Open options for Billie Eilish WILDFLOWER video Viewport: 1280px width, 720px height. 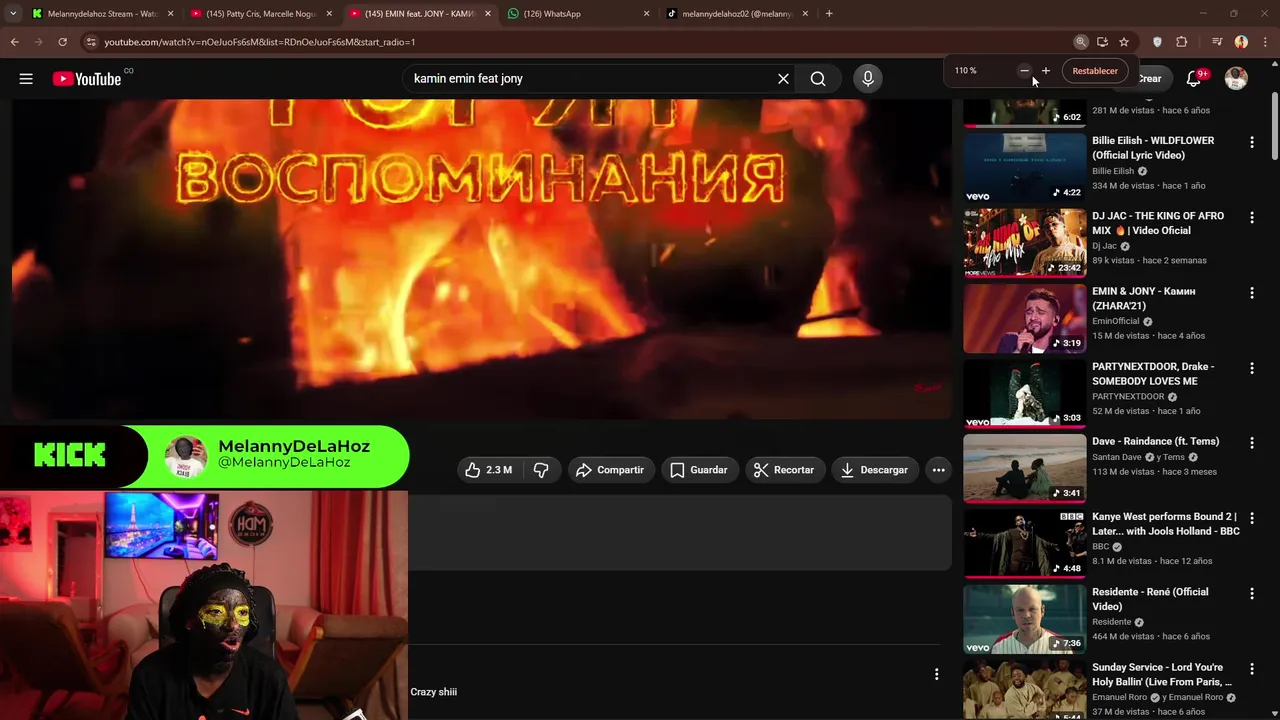1251,143
